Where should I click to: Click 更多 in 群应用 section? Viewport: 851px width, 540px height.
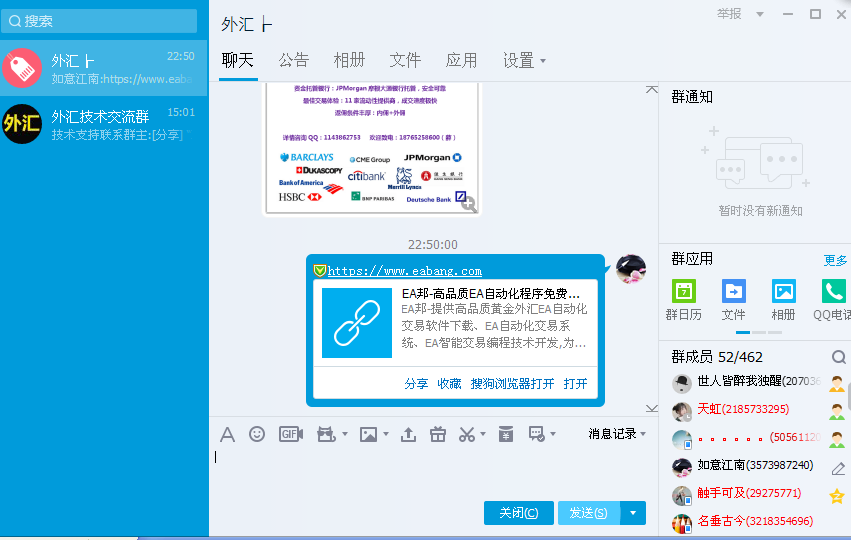(x=835, y=261)
